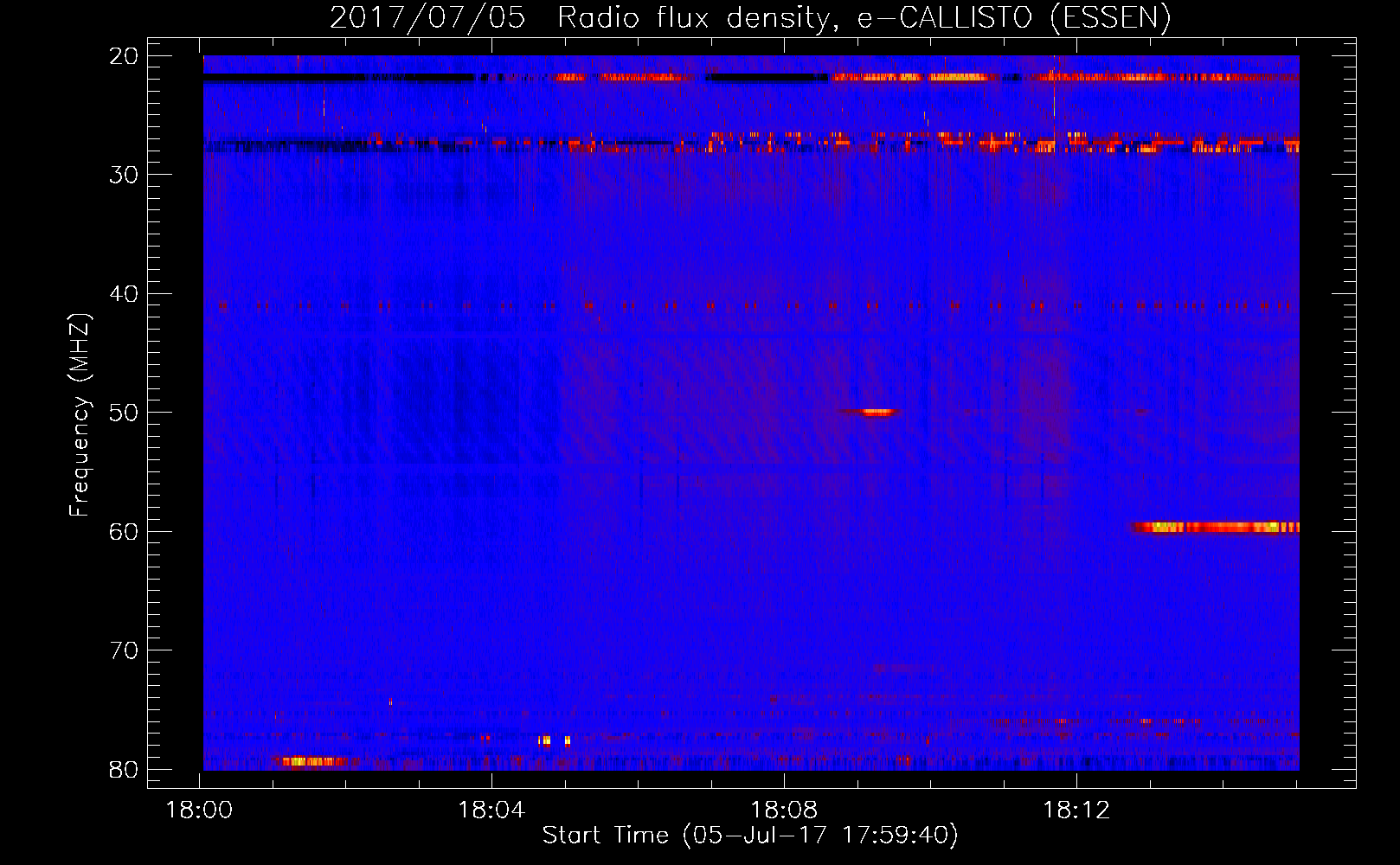Click the plot title '2017/07/05 Radio flux density'
Viewport: 1400px width, 865px height.
tap(749, 17)
